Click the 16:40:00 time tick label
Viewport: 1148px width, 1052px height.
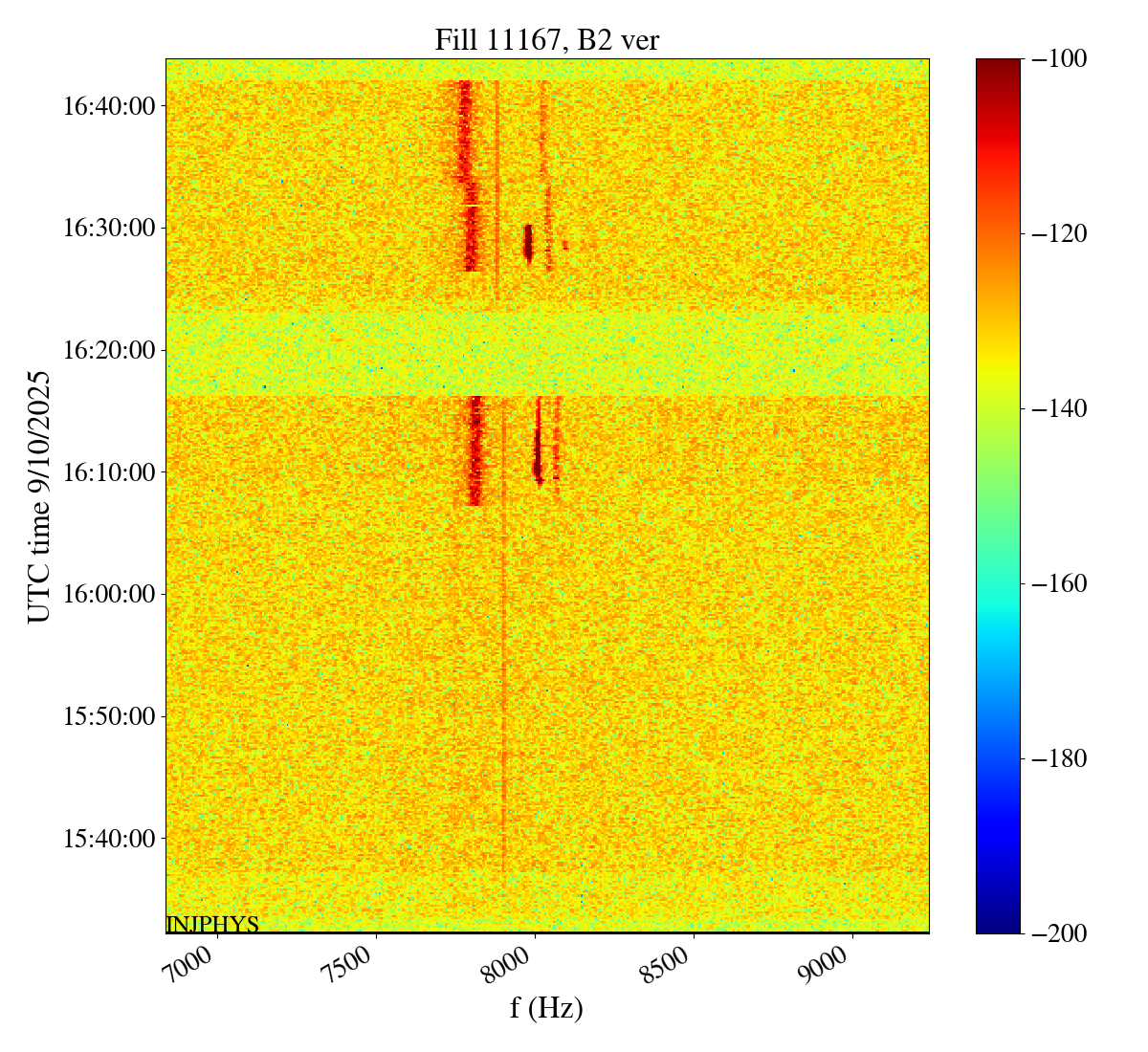pos(108,106)
